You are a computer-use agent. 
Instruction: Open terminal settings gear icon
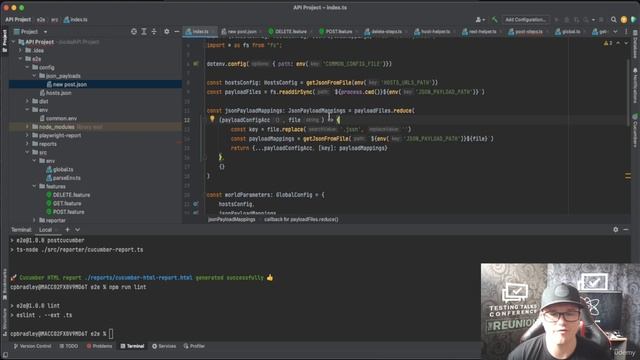coord(616,229)
